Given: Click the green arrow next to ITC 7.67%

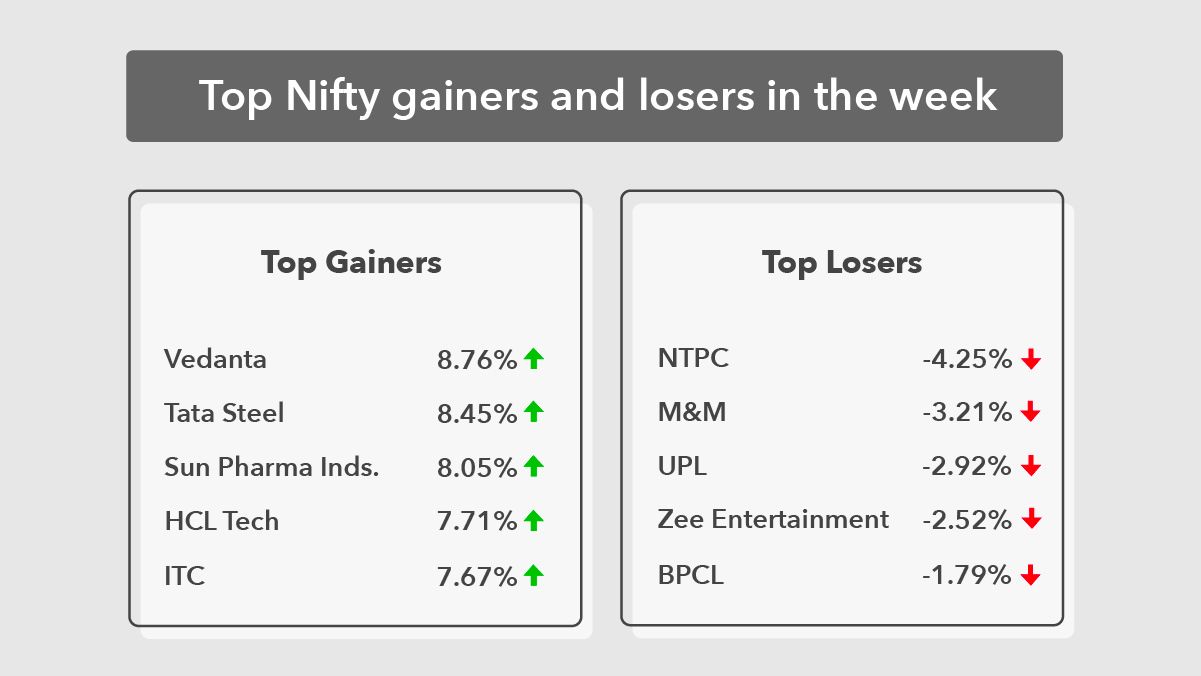Looking at the screenshot, I should [533, 575].
